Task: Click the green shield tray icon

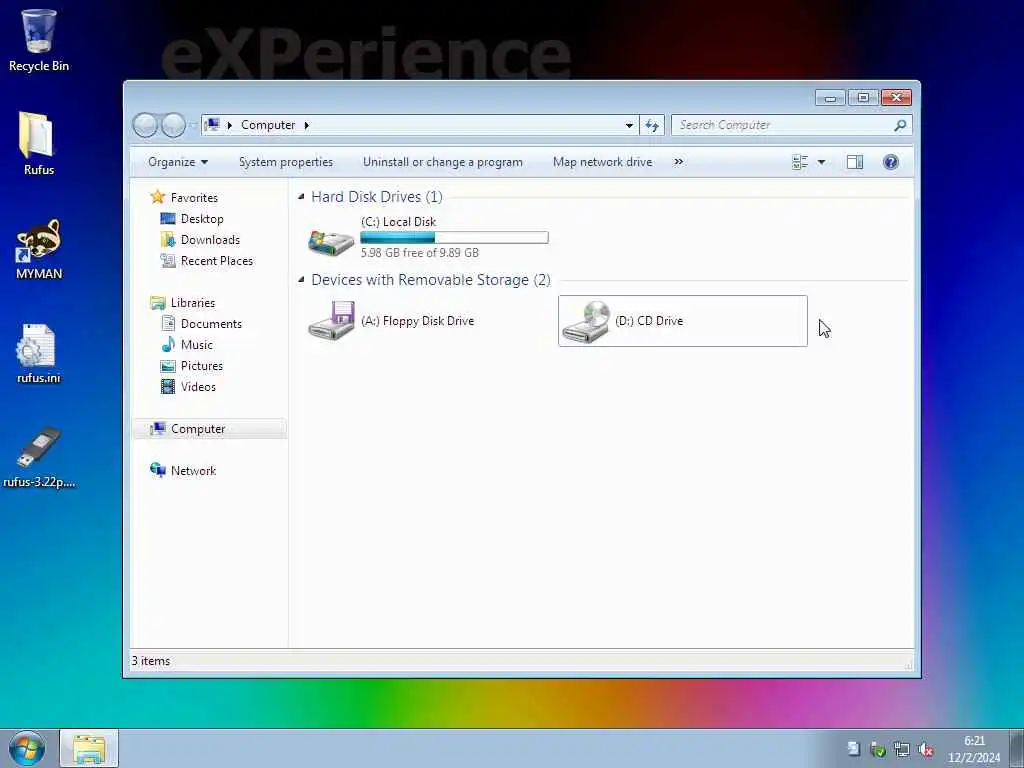Action: [878, 750]
